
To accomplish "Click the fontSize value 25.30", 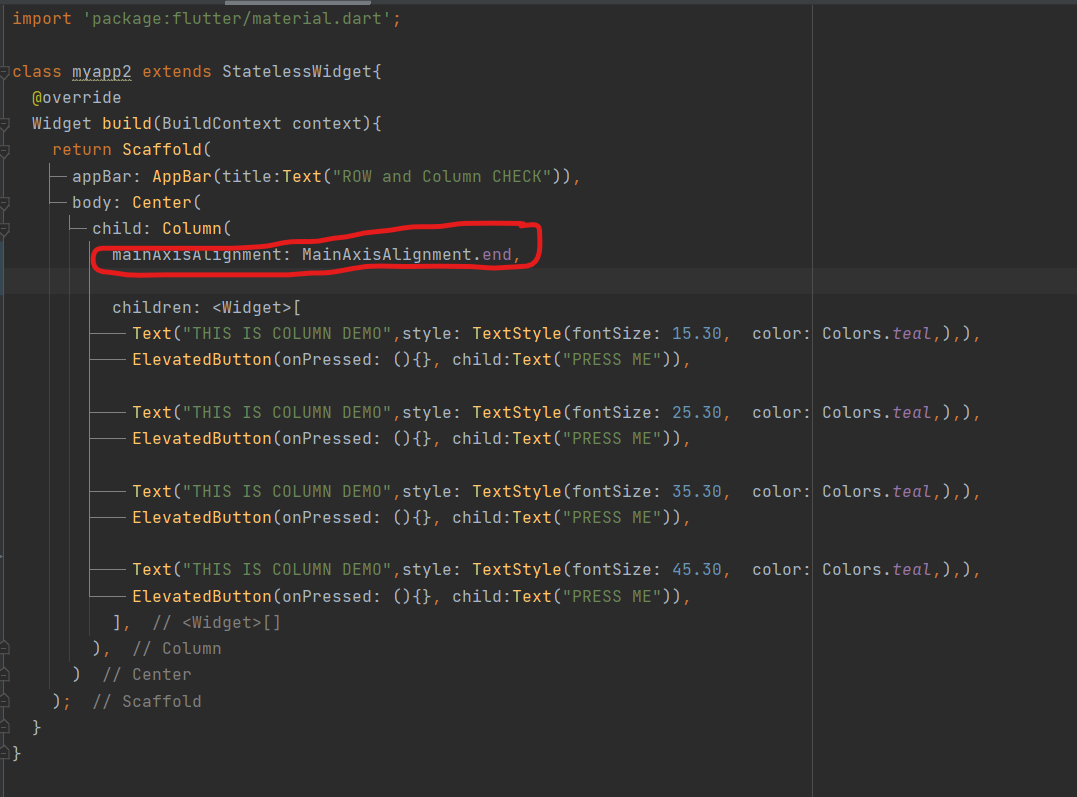I will [696, 413].
